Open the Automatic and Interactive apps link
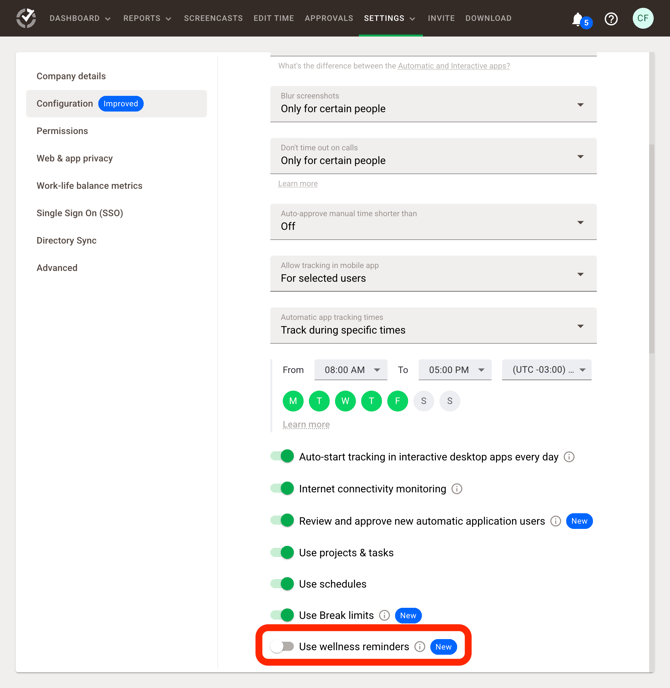This screenshot has height=688, width=670. tap(454, 66)
